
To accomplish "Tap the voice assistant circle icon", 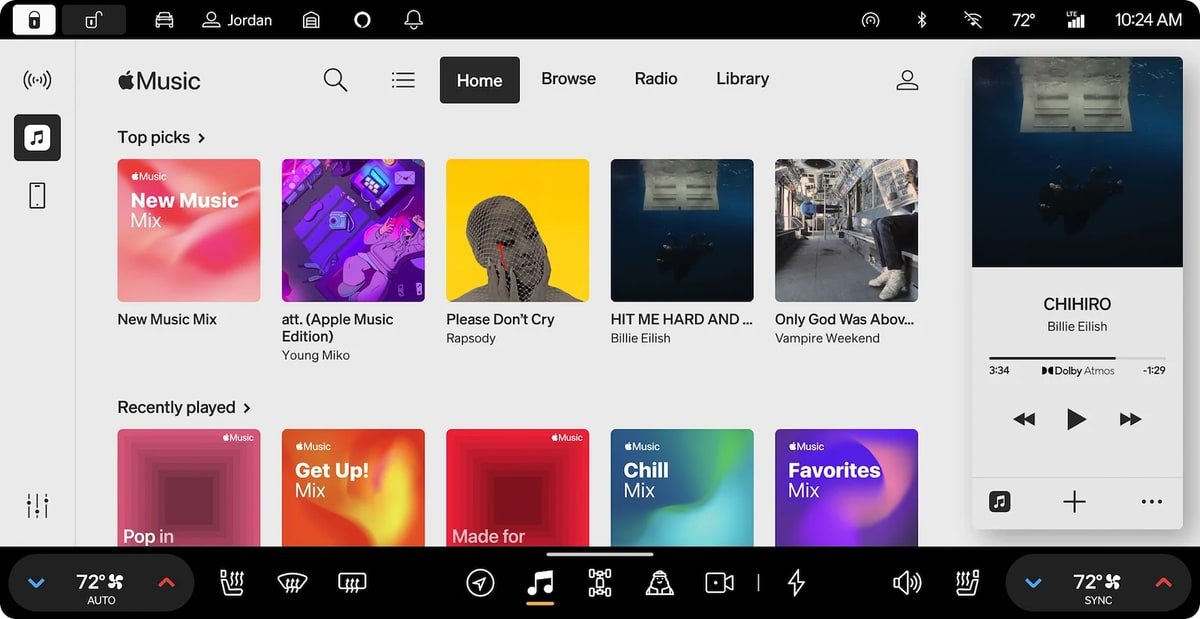I will tap(362, 19).
